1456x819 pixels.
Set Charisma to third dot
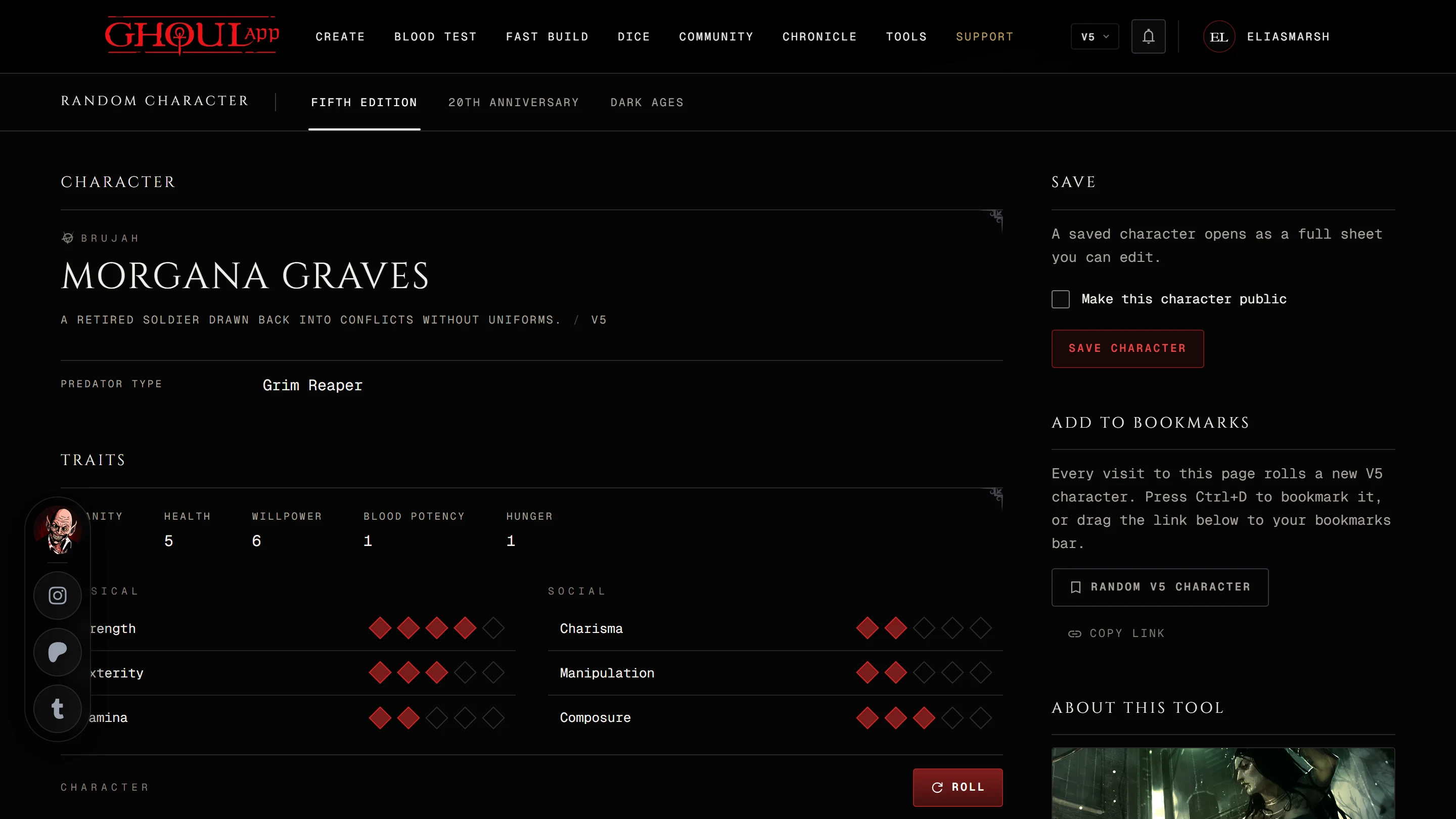coord(924,628)
